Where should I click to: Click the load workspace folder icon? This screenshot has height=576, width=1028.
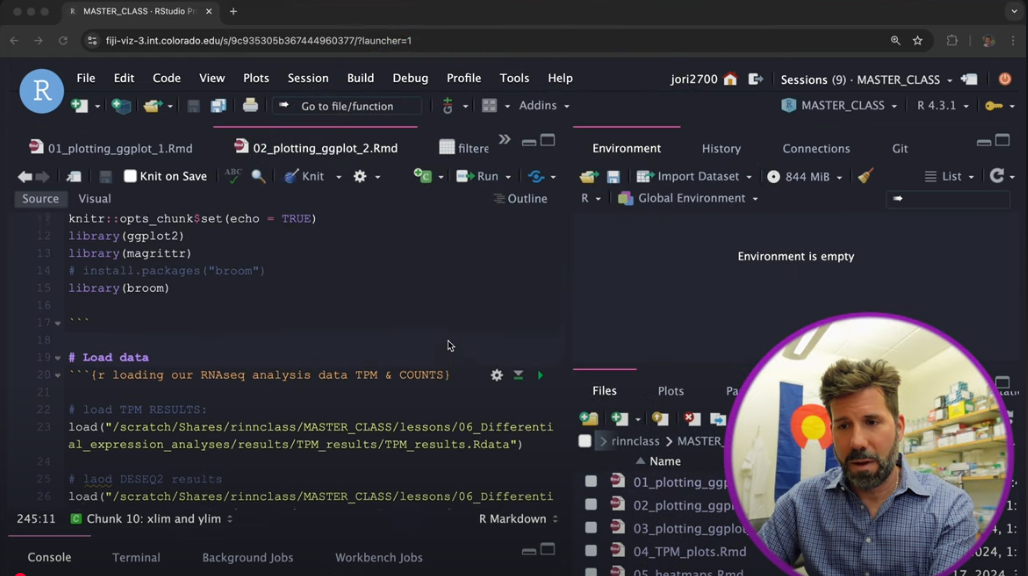(588, 176)
